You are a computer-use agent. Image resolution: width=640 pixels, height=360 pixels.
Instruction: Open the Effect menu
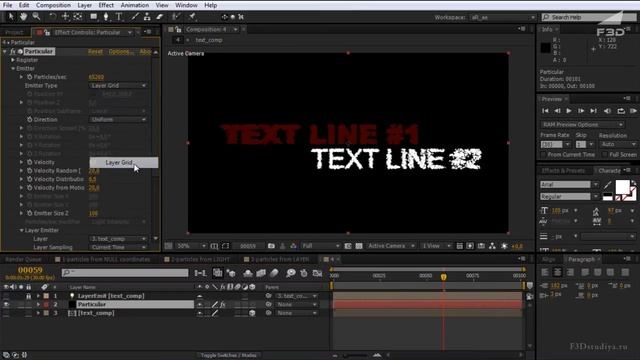click(x=106, y=5)
